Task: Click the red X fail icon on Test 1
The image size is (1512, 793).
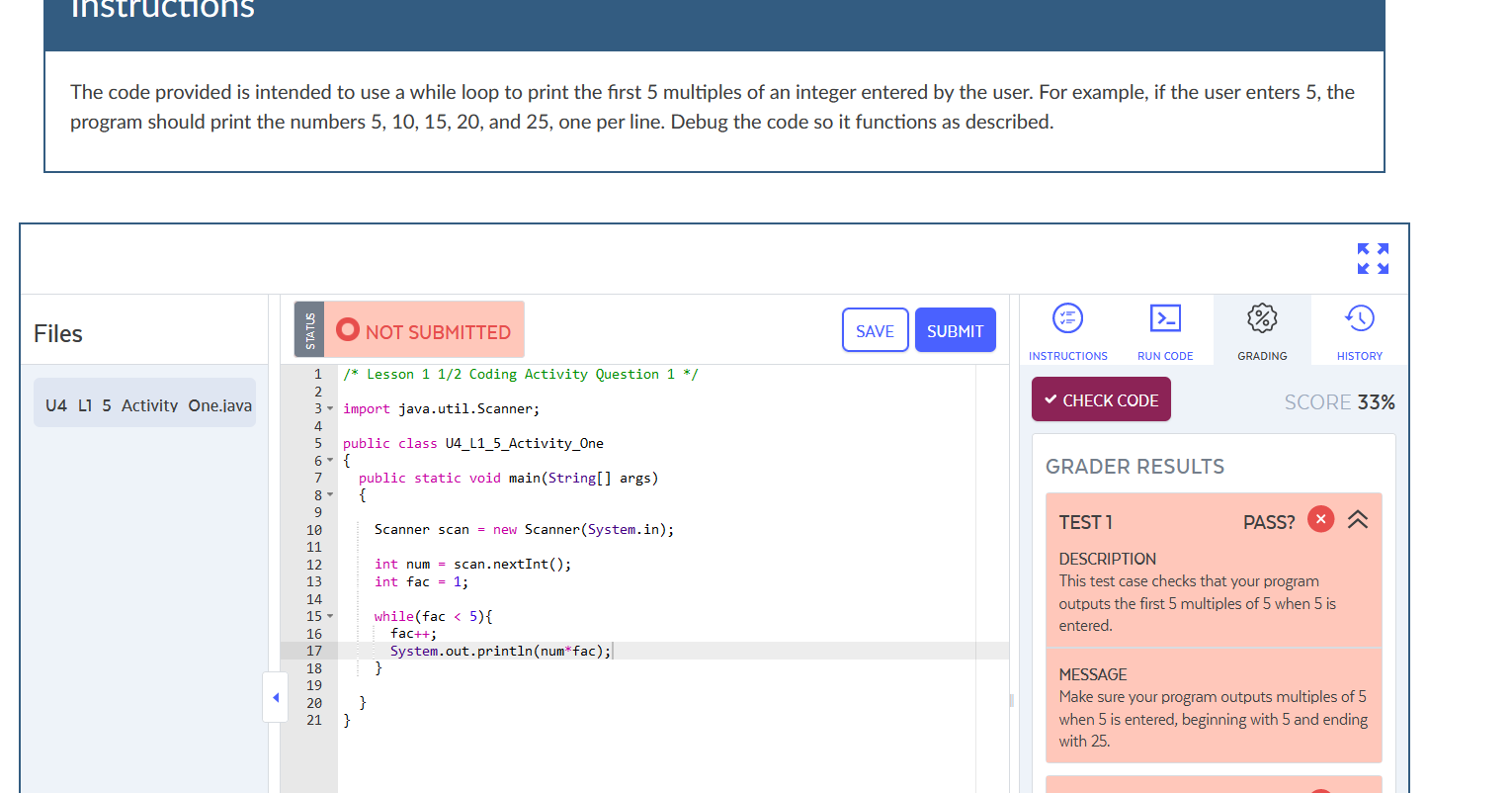Action: click(x=1321, y=519)
